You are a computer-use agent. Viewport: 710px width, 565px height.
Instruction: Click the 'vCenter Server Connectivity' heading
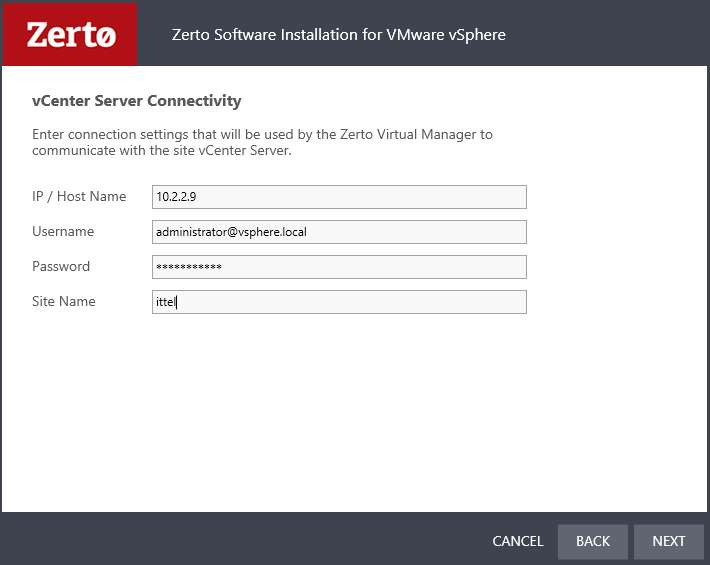pos(137,101)
